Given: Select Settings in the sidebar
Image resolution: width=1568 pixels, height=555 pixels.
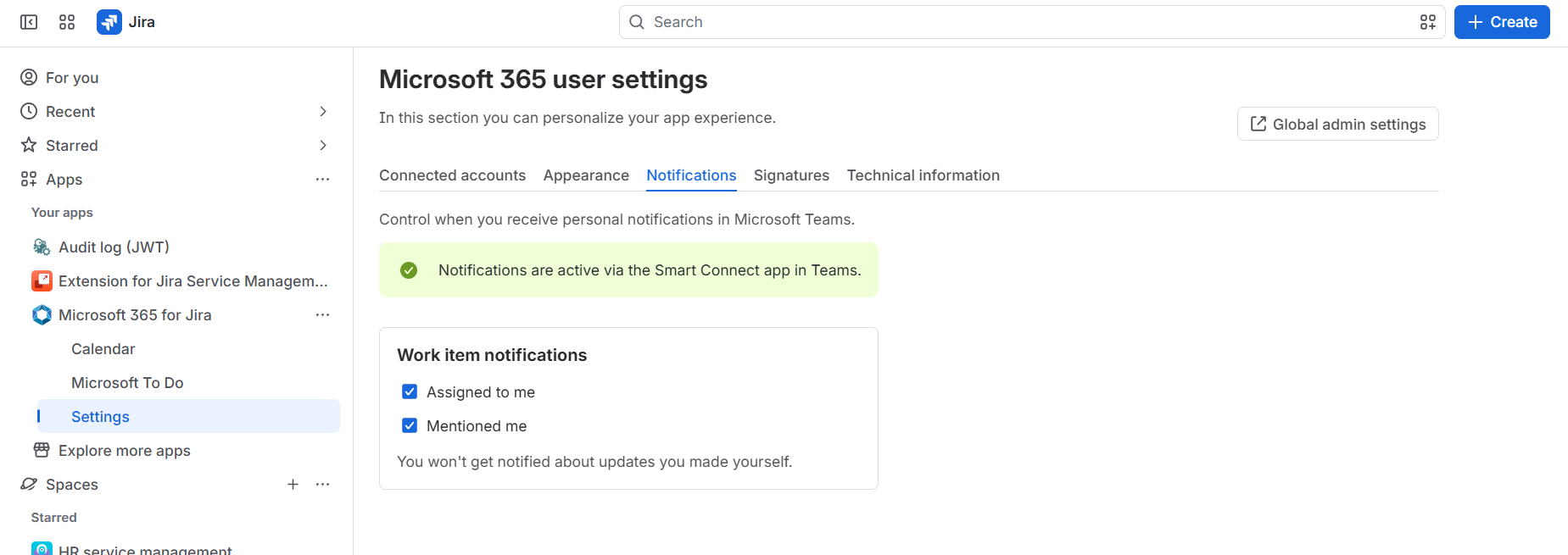Looking at the screenshot, I should tap(188, 416).
